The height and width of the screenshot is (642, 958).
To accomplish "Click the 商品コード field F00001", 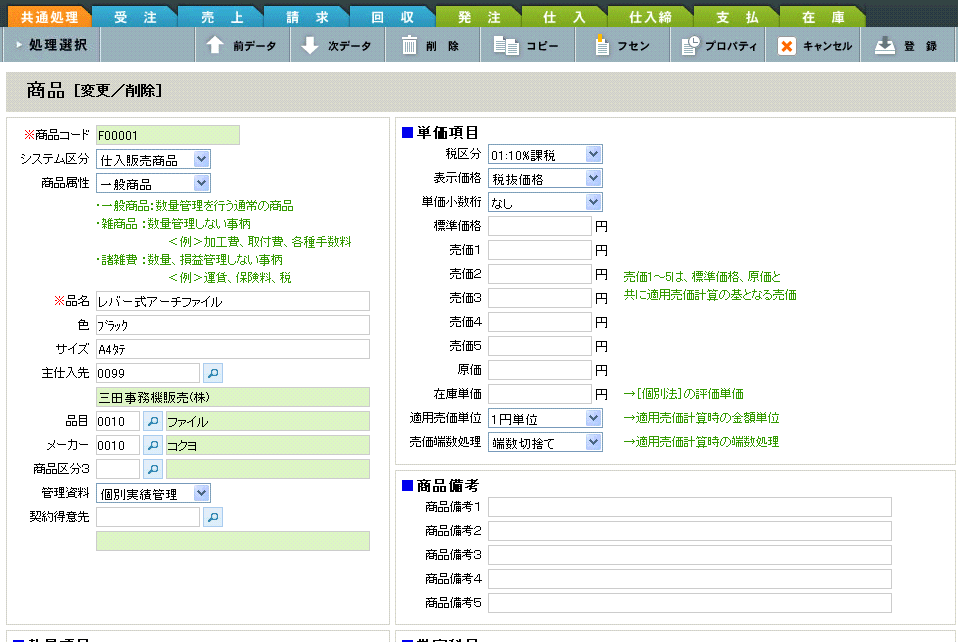I will pyautogui.click(x=168, y=135).
